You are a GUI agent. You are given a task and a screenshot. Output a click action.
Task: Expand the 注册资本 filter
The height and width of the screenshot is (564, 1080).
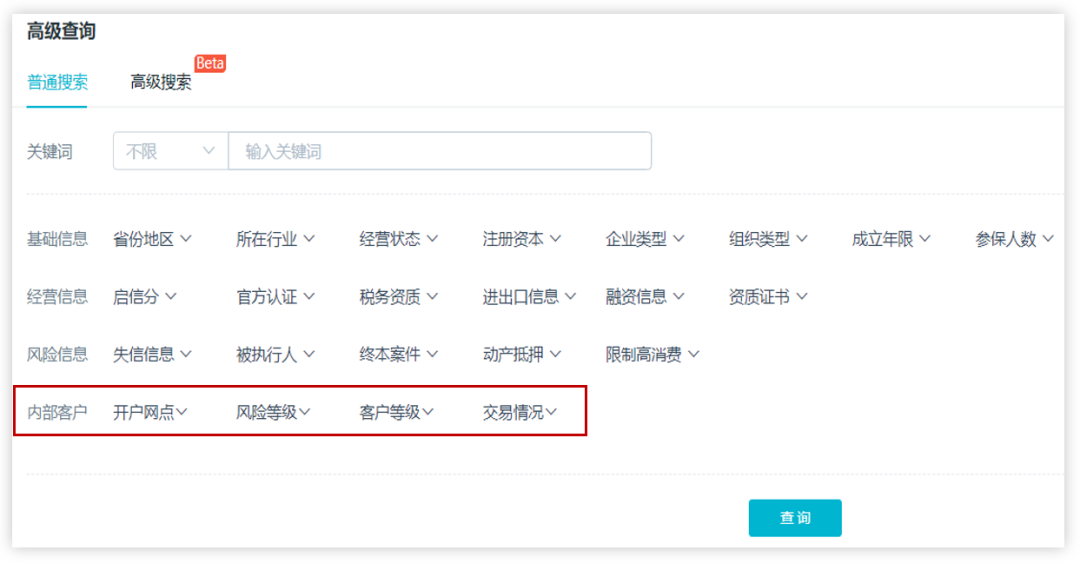(522, 239)
